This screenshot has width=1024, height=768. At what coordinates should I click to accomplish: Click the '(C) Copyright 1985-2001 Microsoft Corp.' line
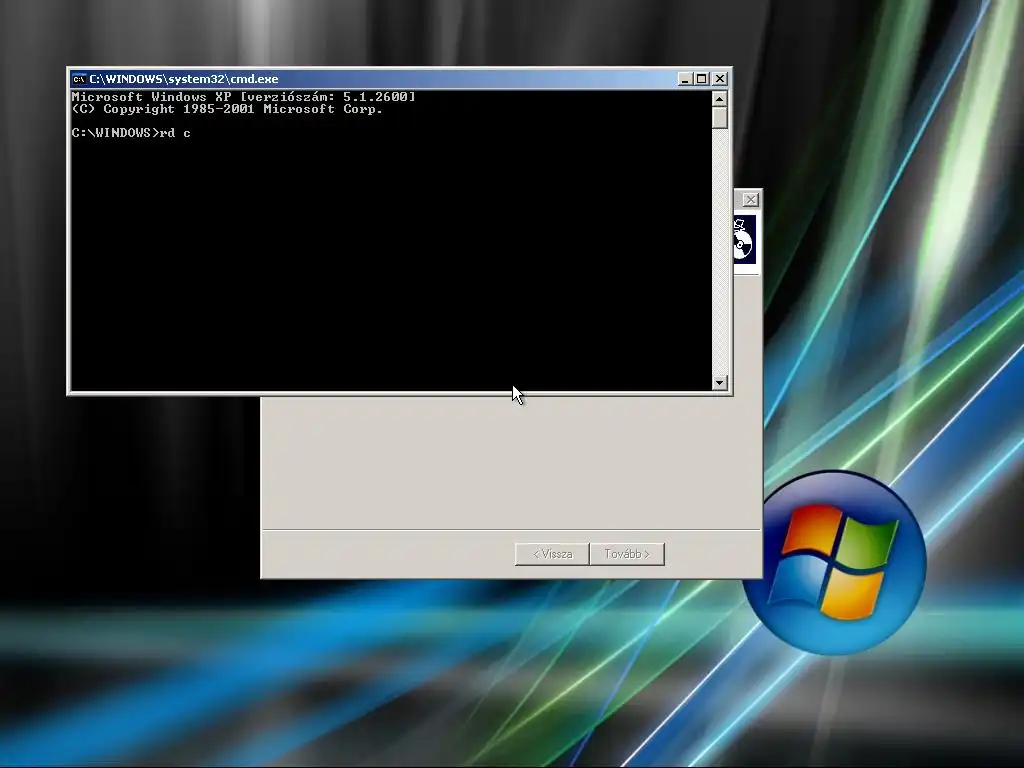point(227,109)
